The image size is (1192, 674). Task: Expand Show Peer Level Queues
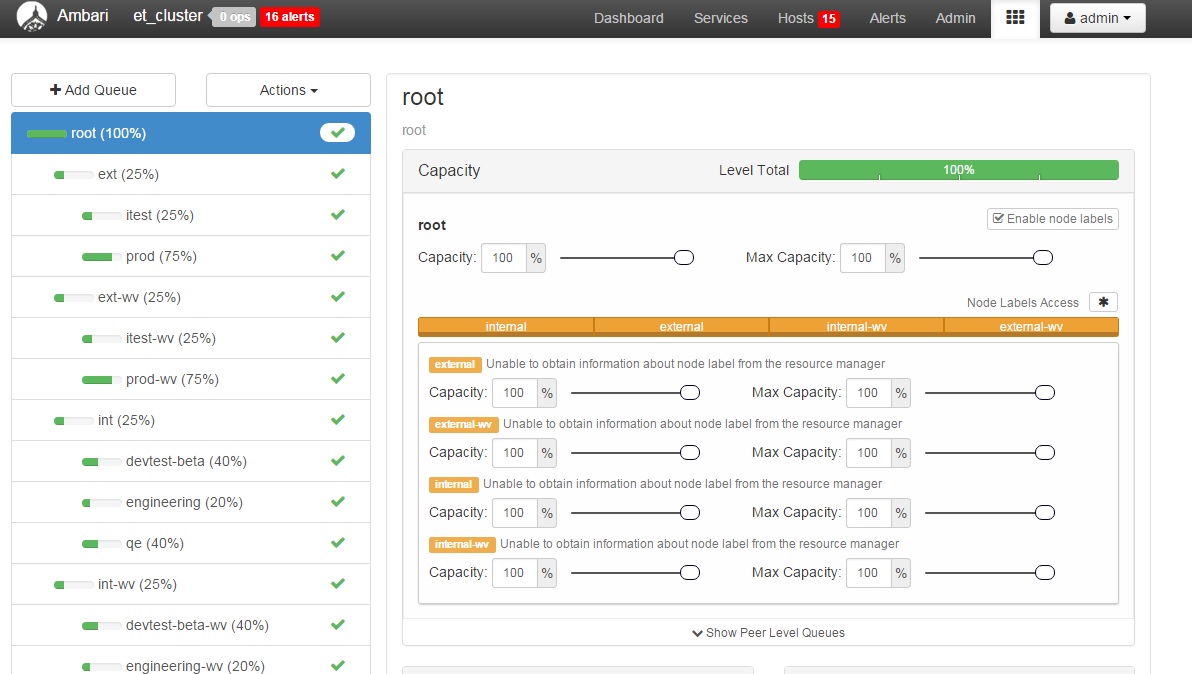click(767, 632)
